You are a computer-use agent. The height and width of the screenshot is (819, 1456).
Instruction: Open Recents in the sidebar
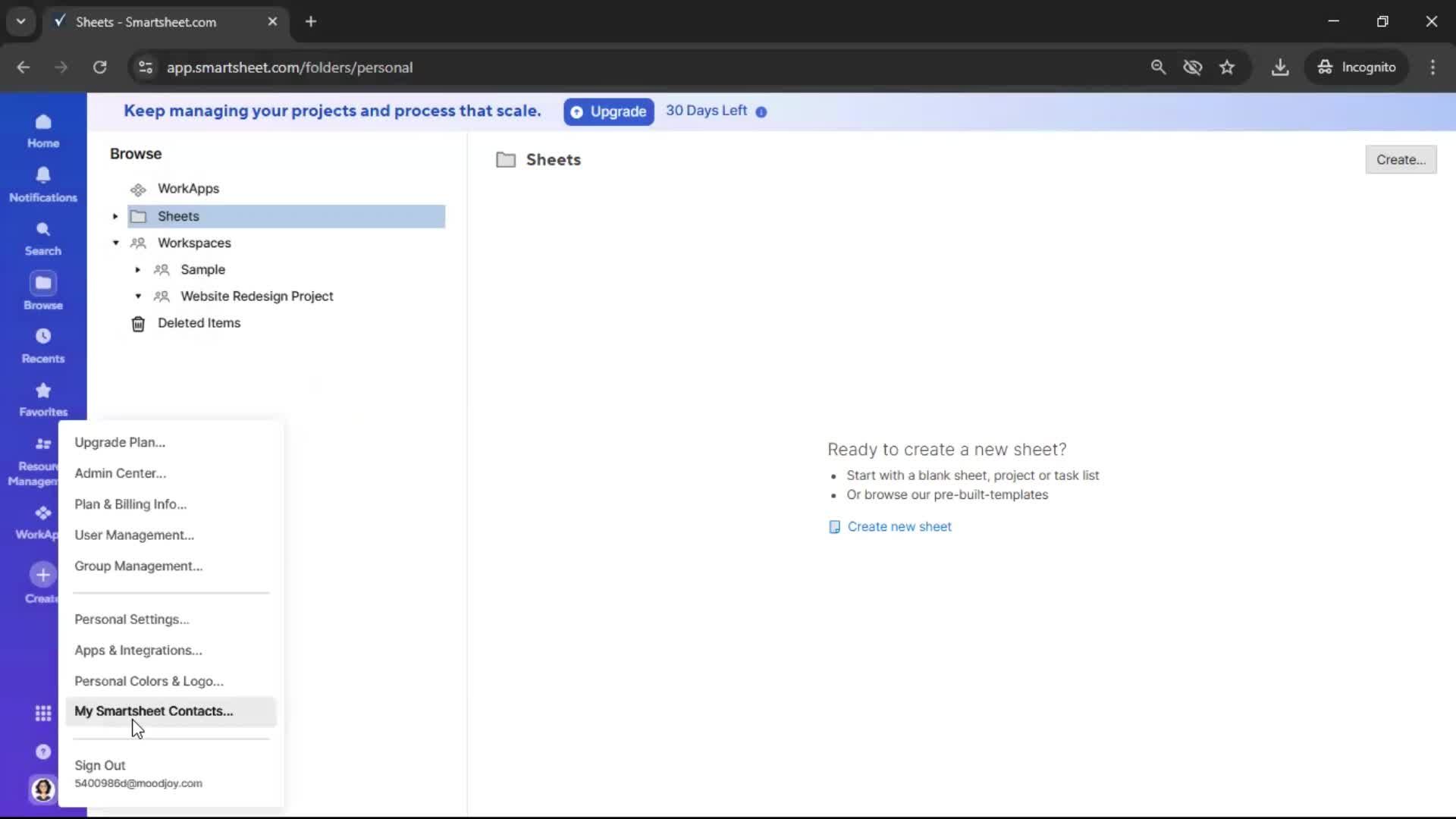pyautogui.click(x=42, y=344)
